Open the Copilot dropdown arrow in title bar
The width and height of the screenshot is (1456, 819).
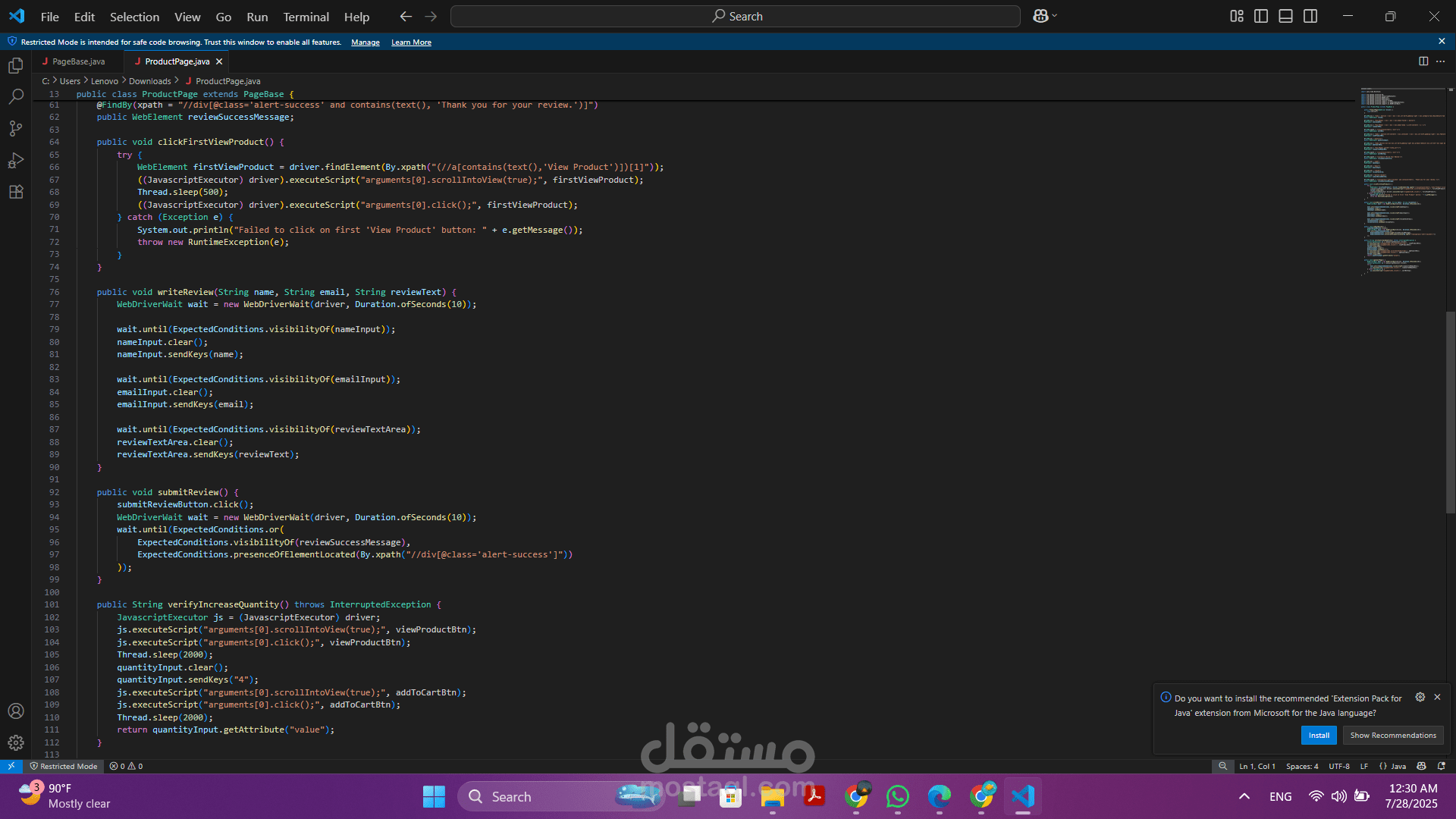tap(1055, 16)
